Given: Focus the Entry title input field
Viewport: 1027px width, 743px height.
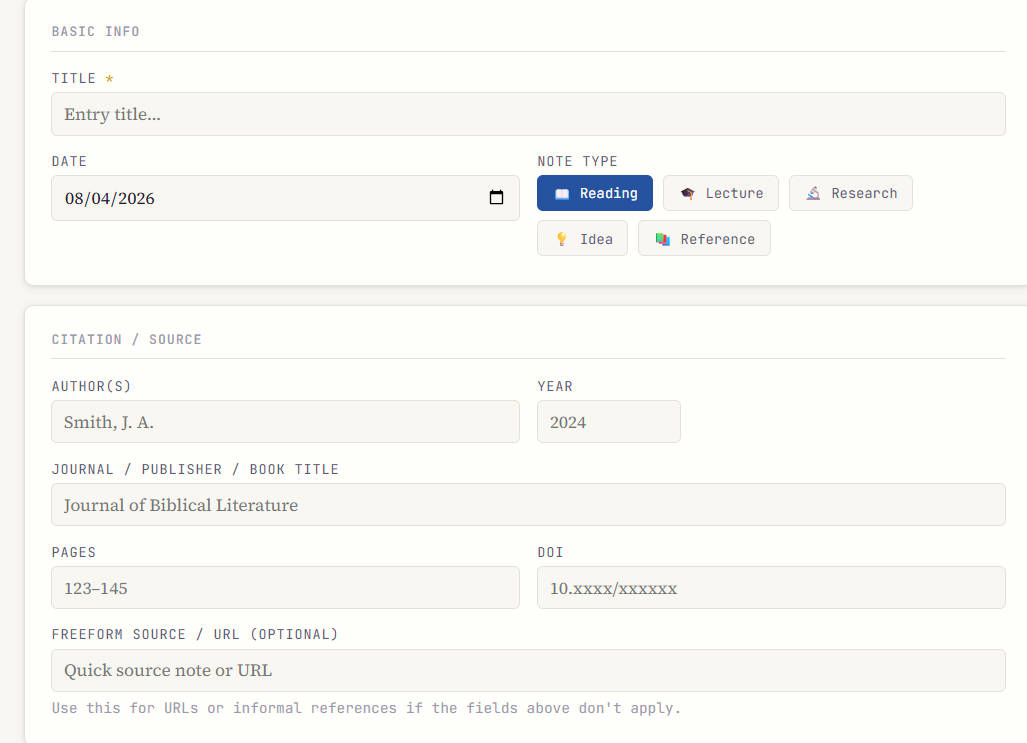Looking at the screenshot, I should pos(528,114).
